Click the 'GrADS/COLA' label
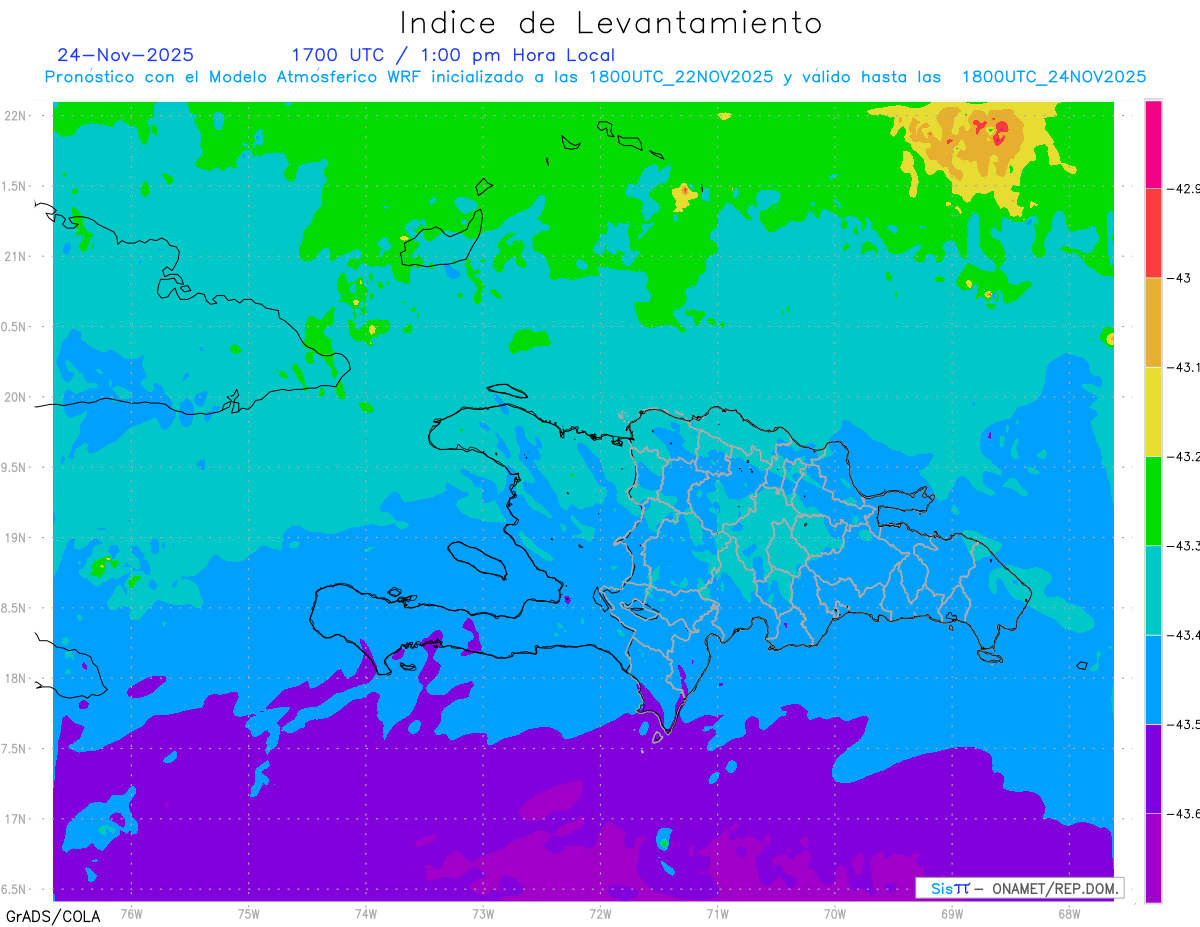 tap(53, 916)
